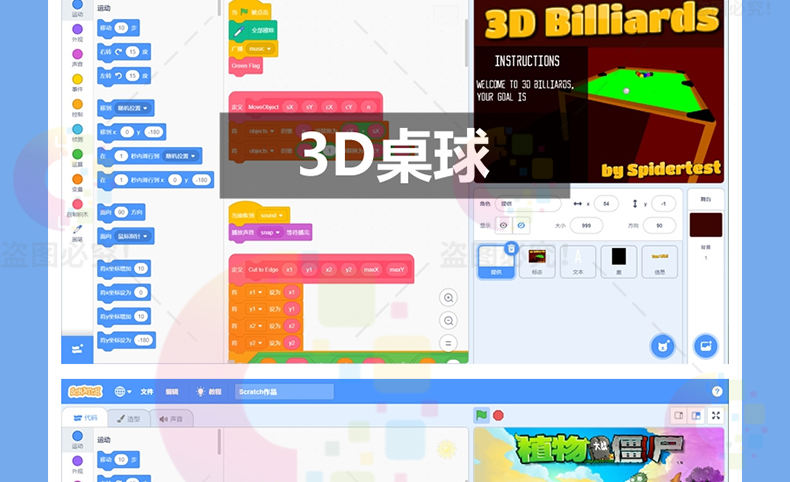Enter full screen stage in bottom editor
The image size is (790, 482).
coord(715,416)
